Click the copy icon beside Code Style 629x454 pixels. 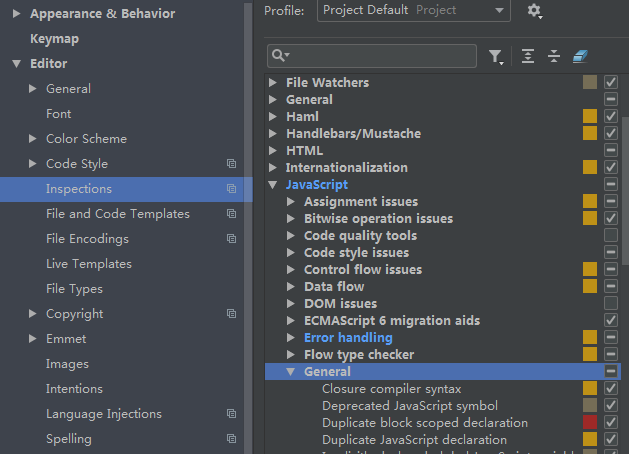[231, 164]
